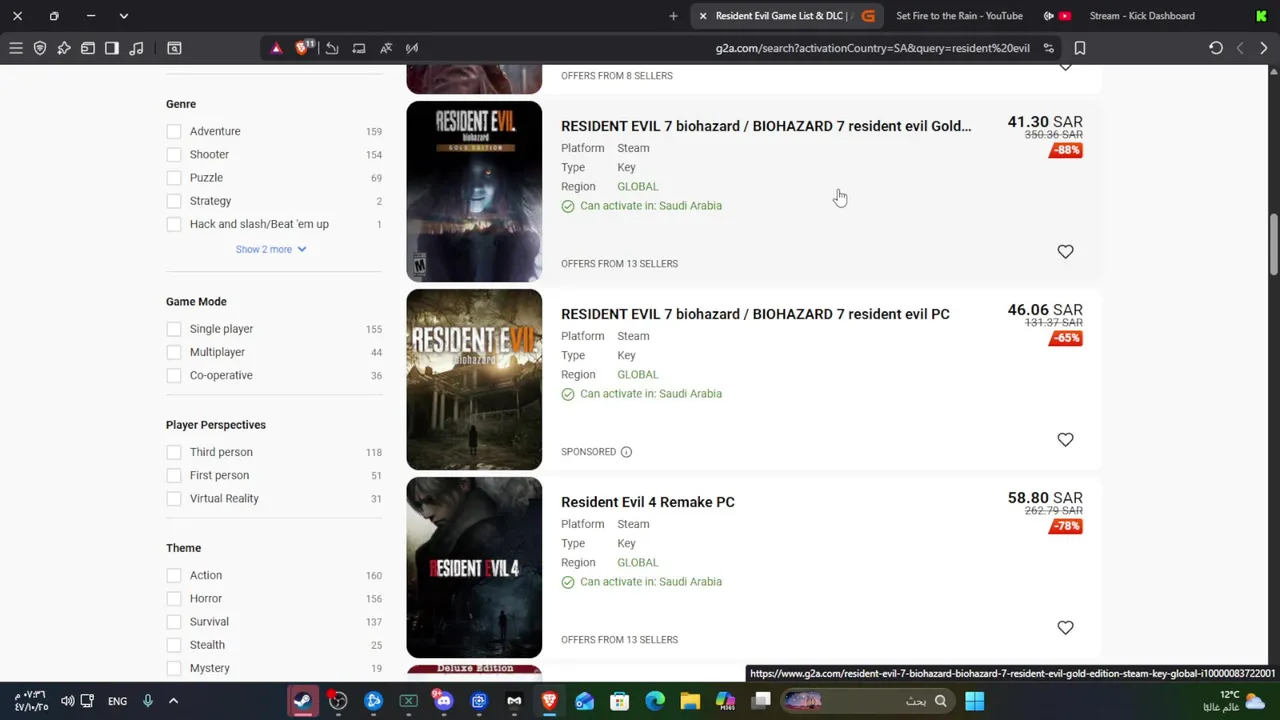Image resolution: width=1280 pixels, height=720 pixels.
Task: Open the Brave VPN shield icon
Action: [40, 48]
